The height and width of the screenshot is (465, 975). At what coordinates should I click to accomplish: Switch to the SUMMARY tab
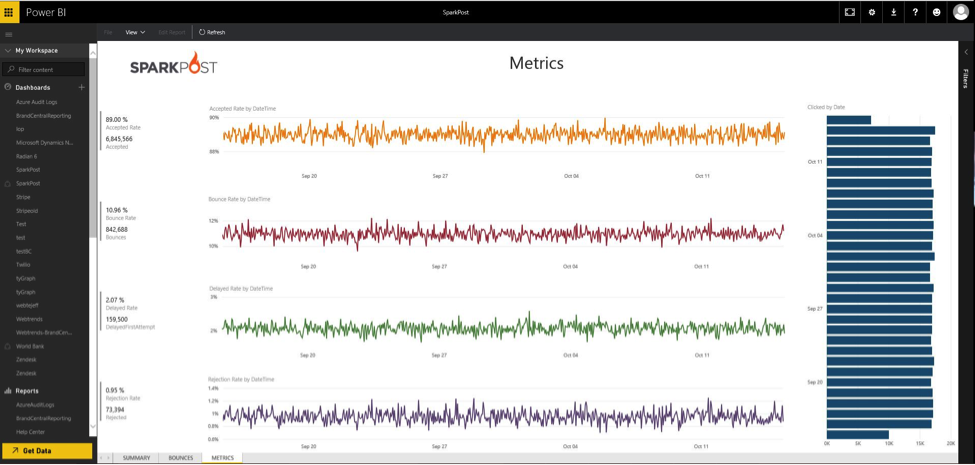coord(136,458)
